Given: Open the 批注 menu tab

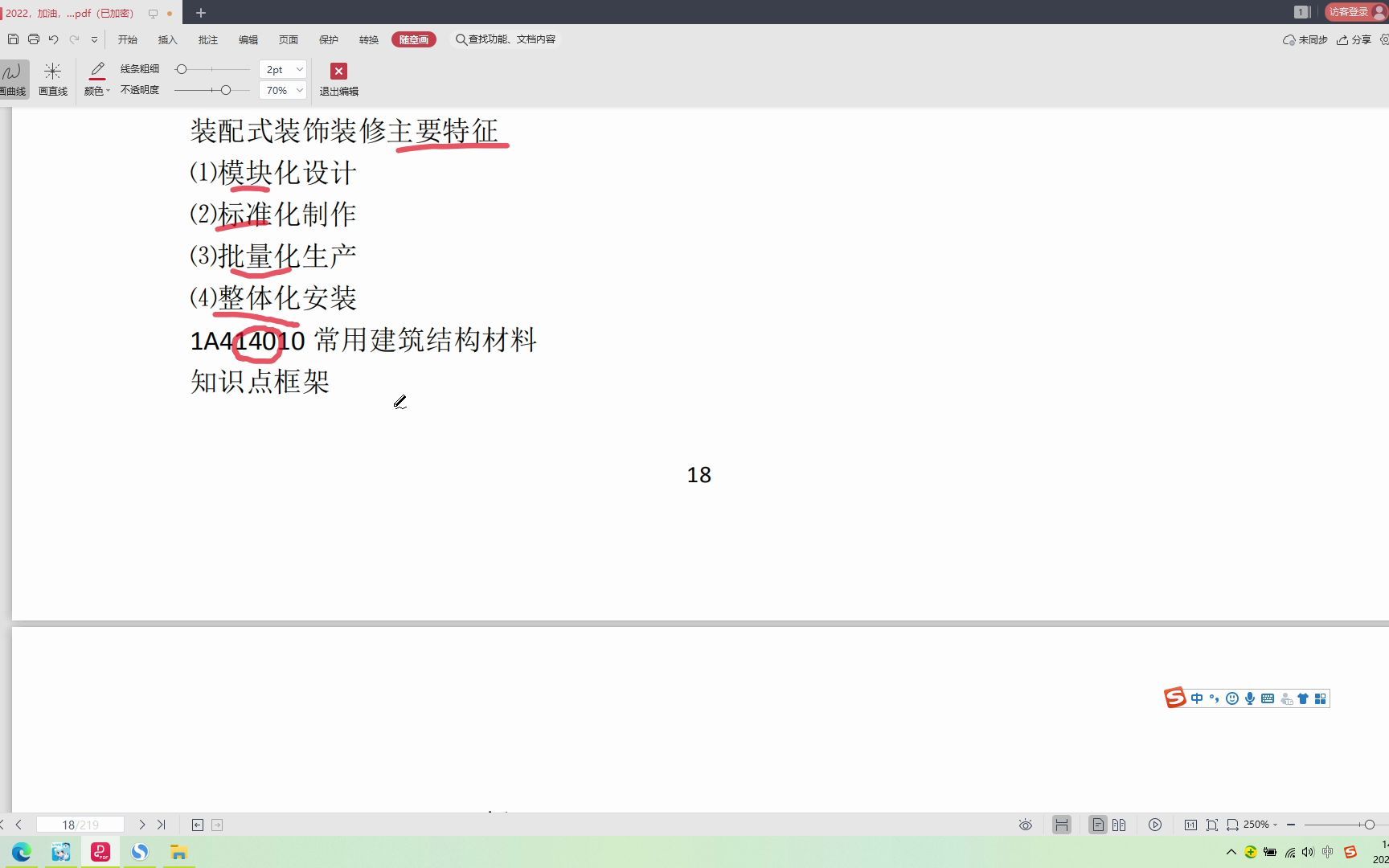Looking at the screenshot, I should click(208, 39).
